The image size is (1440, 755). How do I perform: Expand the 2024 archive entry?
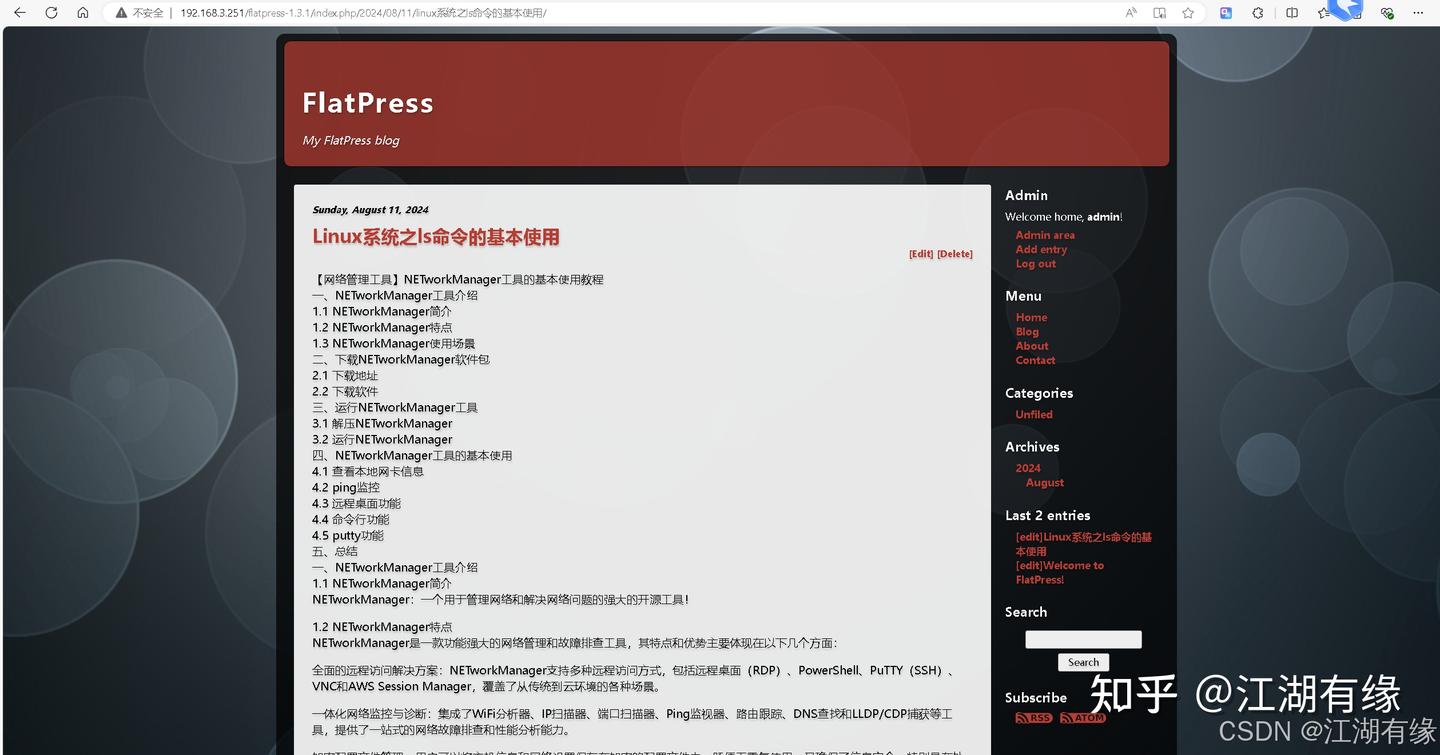tap(1028, 467)
